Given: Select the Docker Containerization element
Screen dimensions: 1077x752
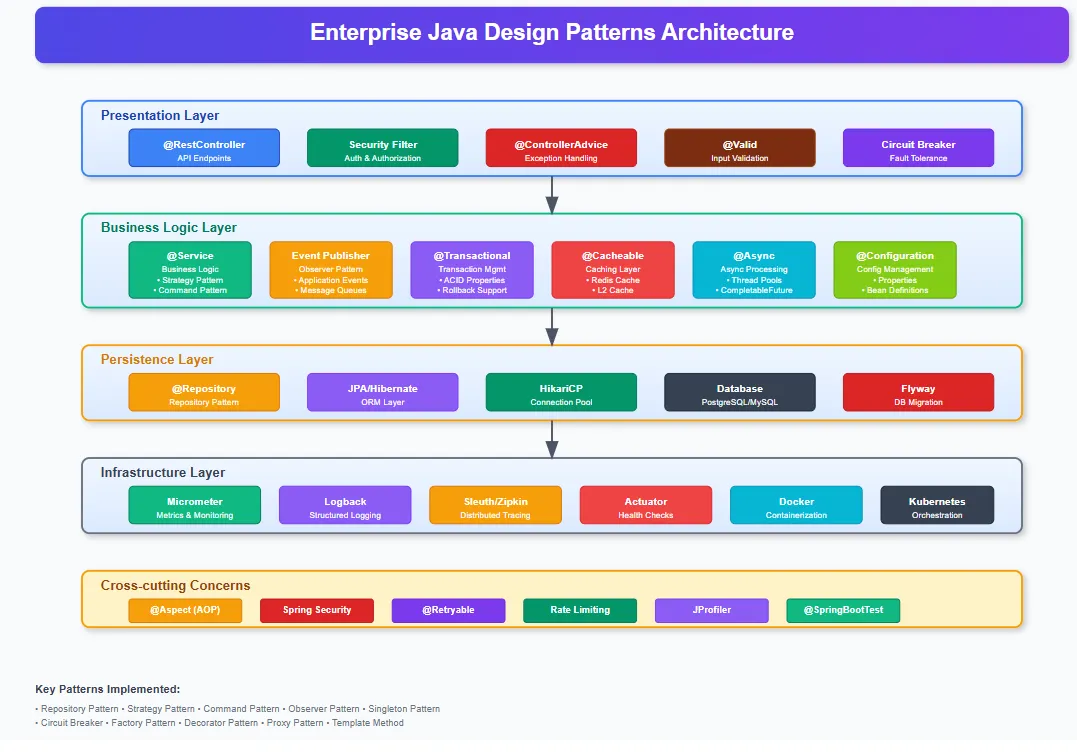Looking at the screenshot, I should [x=796, y=505].
